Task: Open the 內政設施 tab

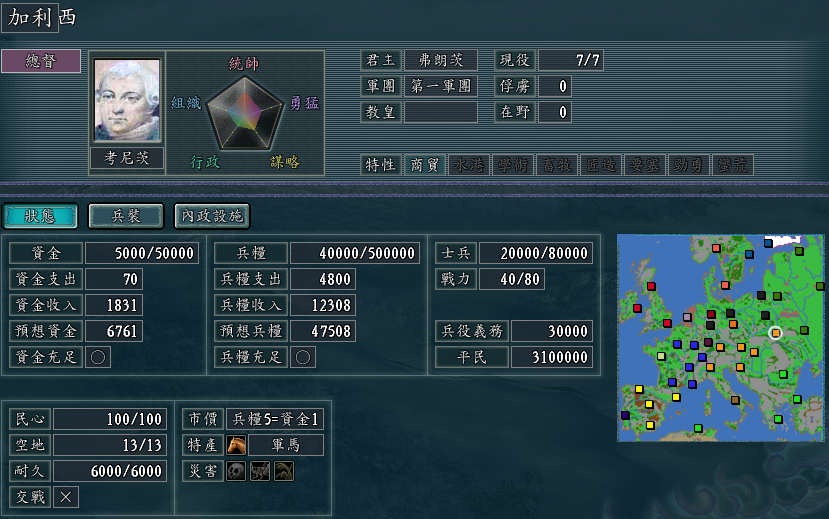Action: (x=212, y=216)
